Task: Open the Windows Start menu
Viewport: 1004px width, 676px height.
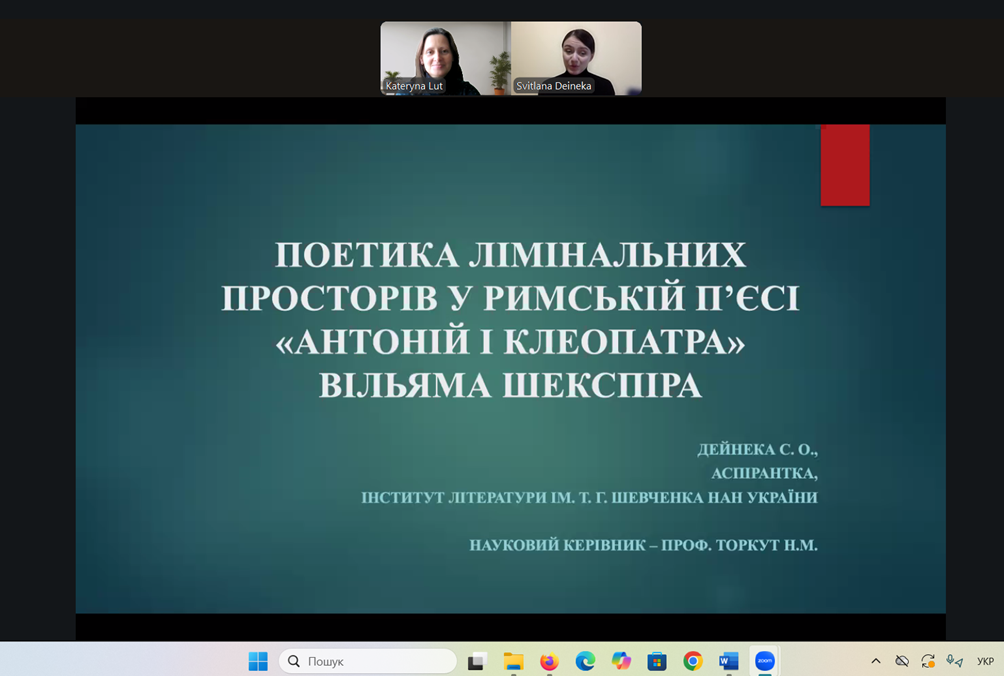Action: tap(258, 661)
